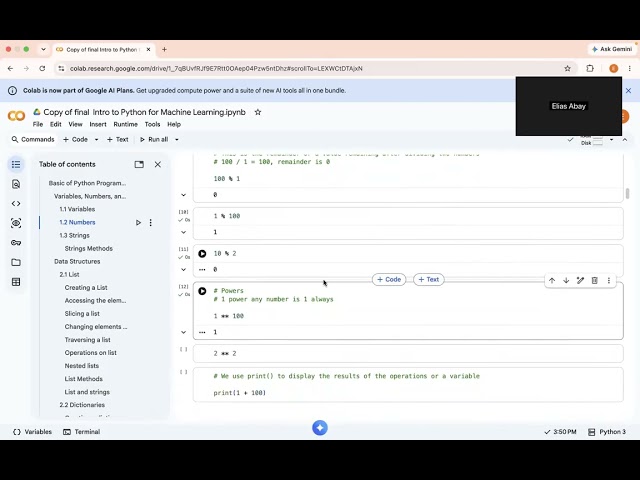Open more cell actions three-dot menu
This screenshot has height=480, width=640.
pos(609,280)
